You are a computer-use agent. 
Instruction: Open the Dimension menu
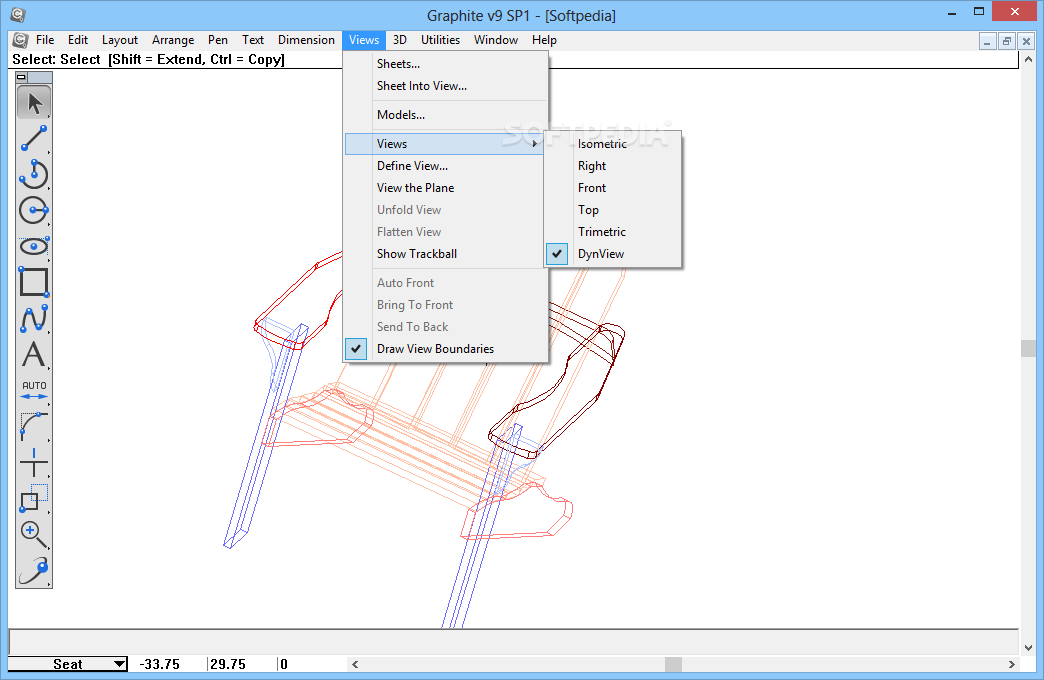coord(306,40)
